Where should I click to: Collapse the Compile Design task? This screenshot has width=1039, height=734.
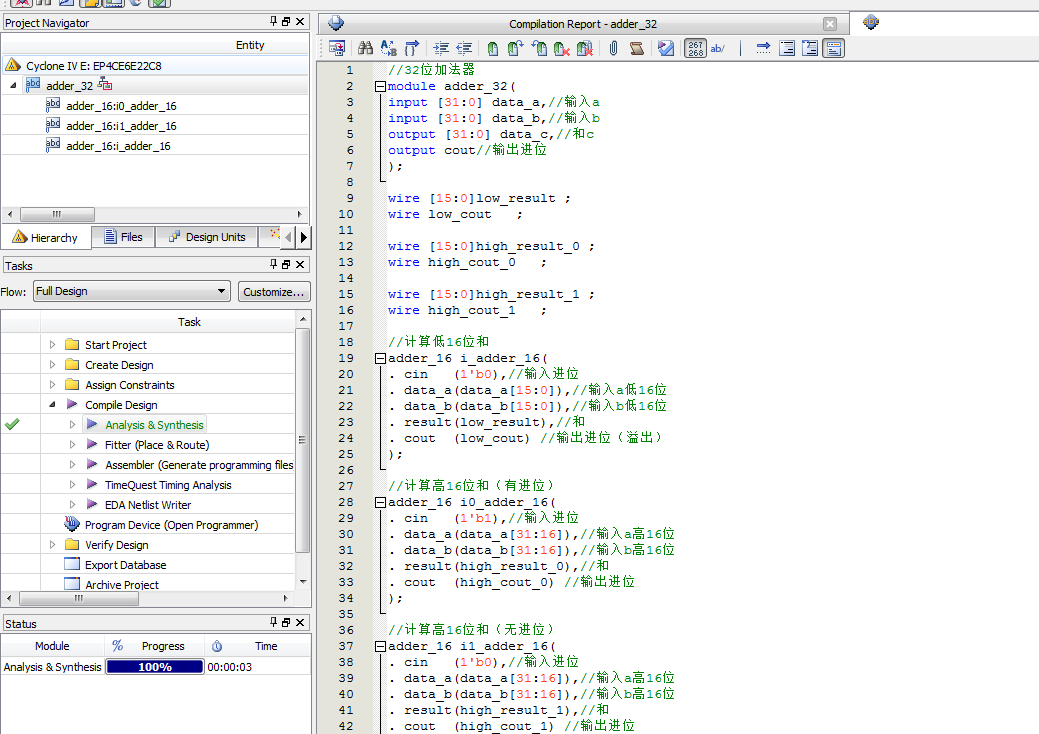pos(52,404)
